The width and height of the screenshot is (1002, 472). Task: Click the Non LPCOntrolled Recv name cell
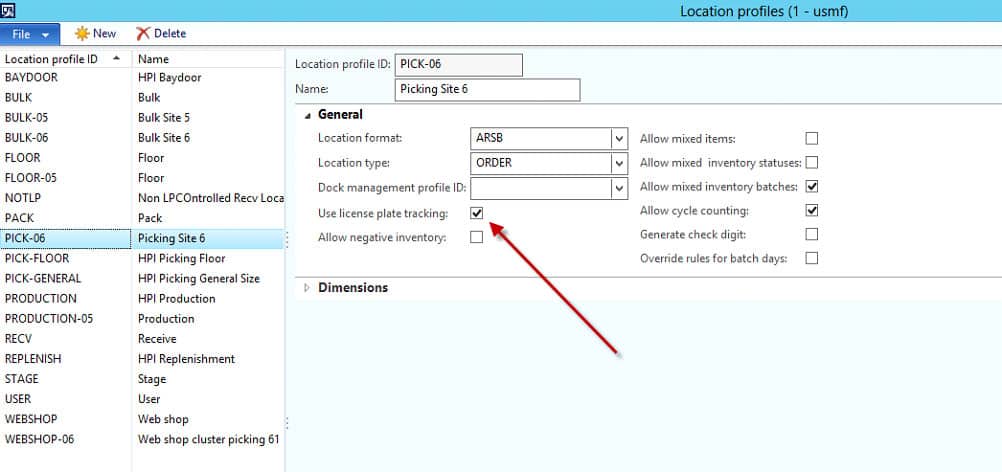pyautogui.click(x=208, y=198)
